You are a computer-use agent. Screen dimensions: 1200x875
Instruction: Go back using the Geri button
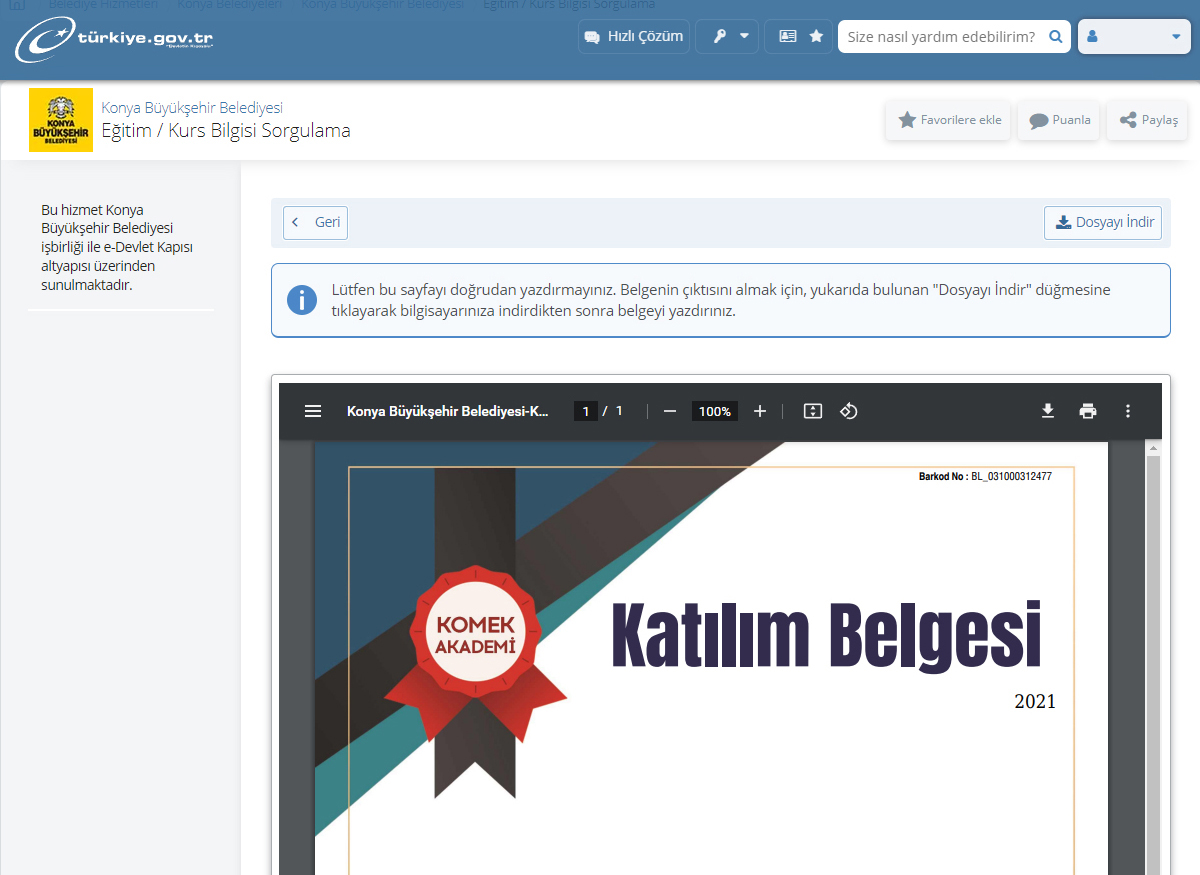(x=315, y=222)
